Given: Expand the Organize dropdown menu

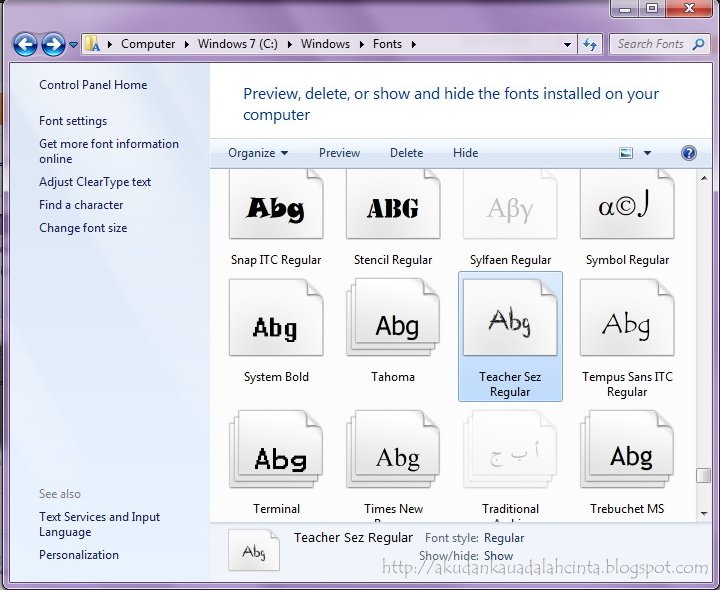Looking at the screenshot, I should click(x=258, y=153).
